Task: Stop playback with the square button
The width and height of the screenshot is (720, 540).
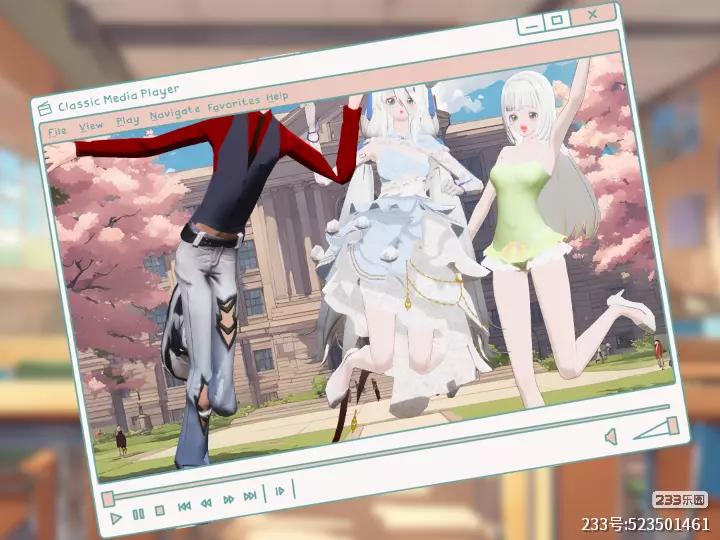Action: (159, 511)
